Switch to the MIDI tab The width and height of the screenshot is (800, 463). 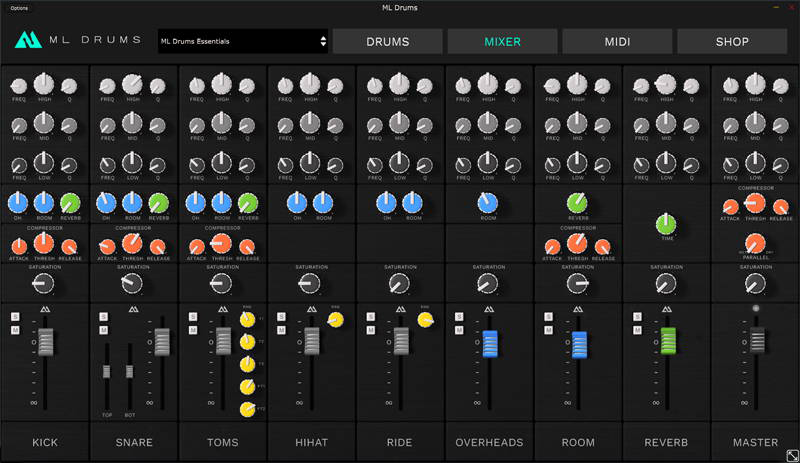point(617,41)
